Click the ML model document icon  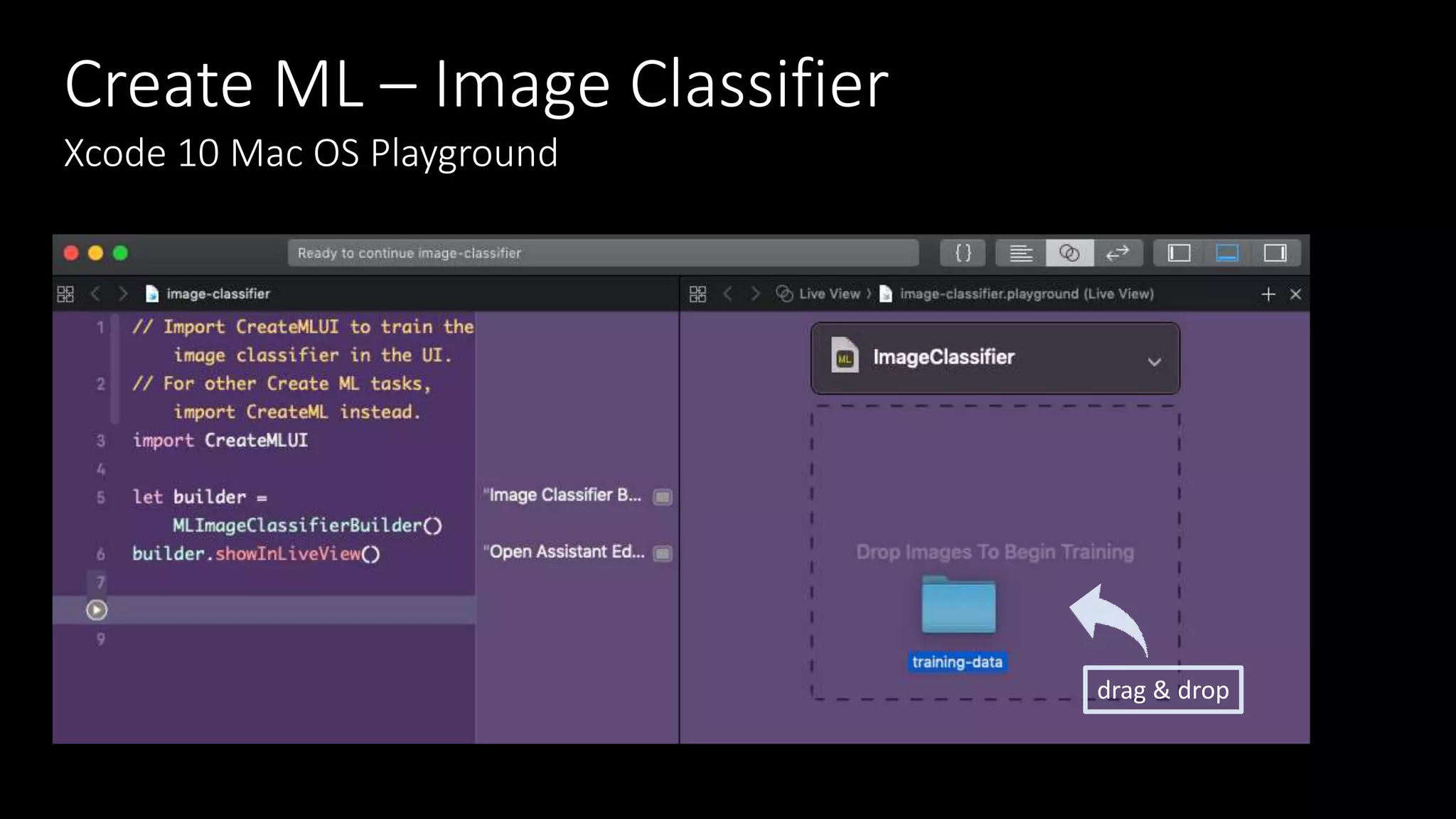point(845,355)
